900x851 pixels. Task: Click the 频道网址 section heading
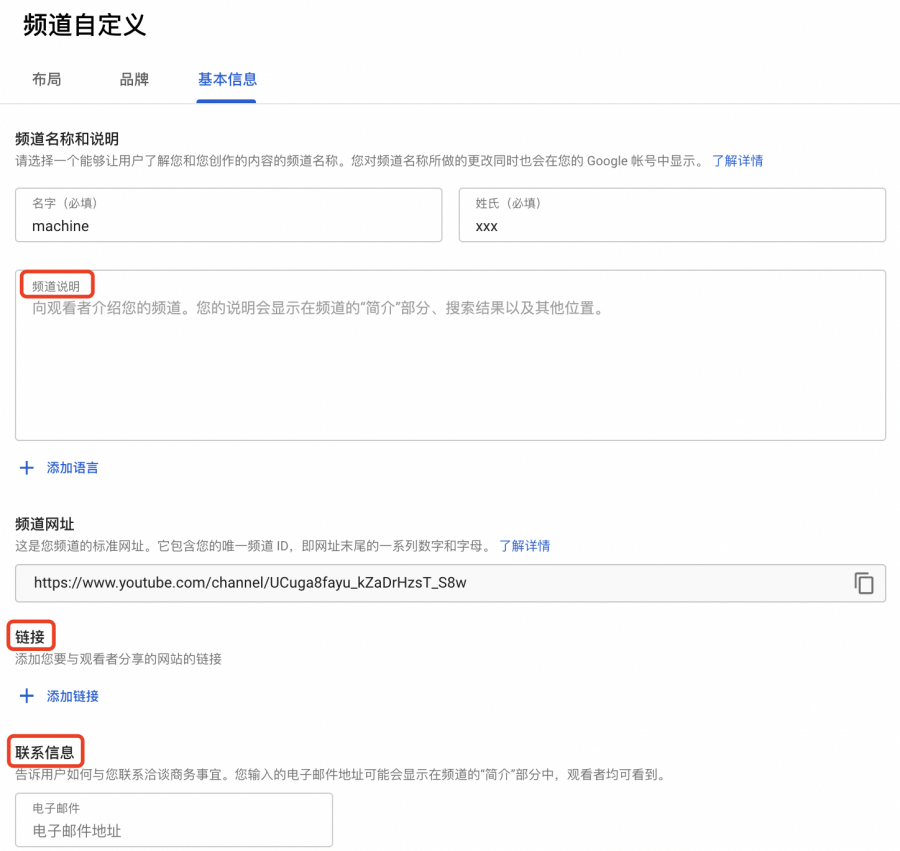(44, 523)
